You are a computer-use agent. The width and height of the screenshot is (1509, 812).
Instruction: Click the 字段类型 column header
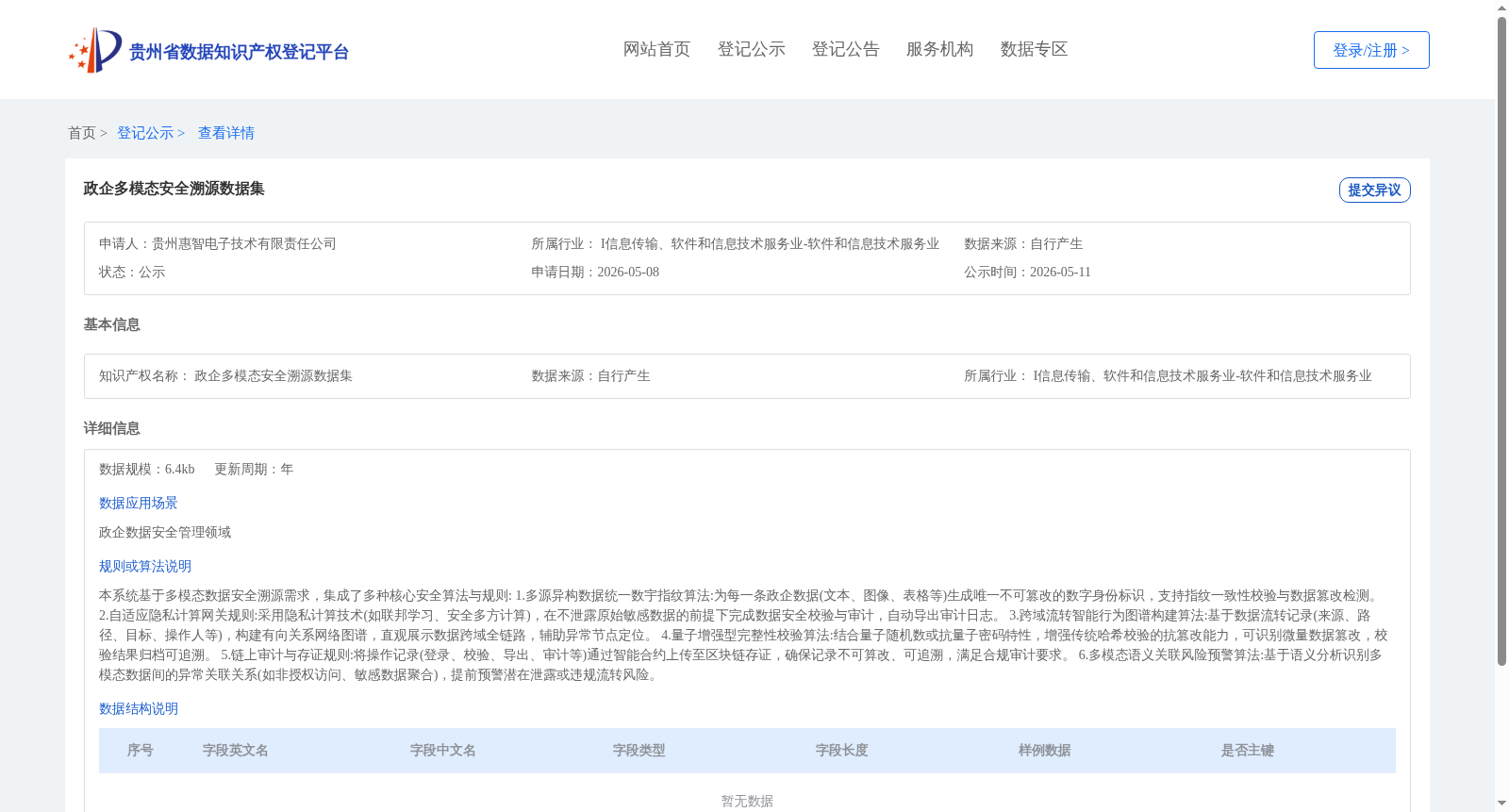639,751
